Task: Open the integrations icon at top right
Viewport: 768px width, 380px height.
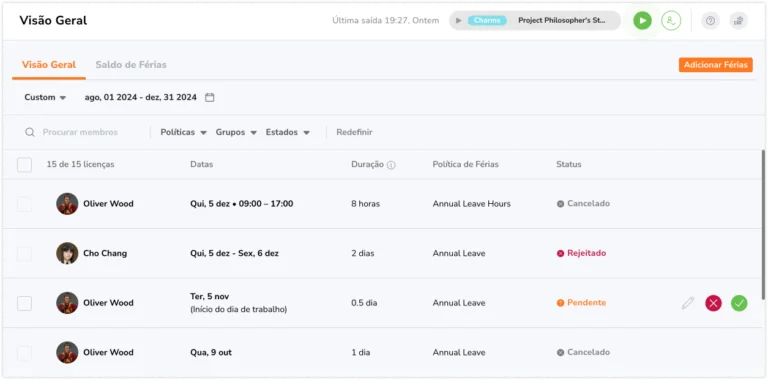Action: pyautogui.click(x=738, y=21)
